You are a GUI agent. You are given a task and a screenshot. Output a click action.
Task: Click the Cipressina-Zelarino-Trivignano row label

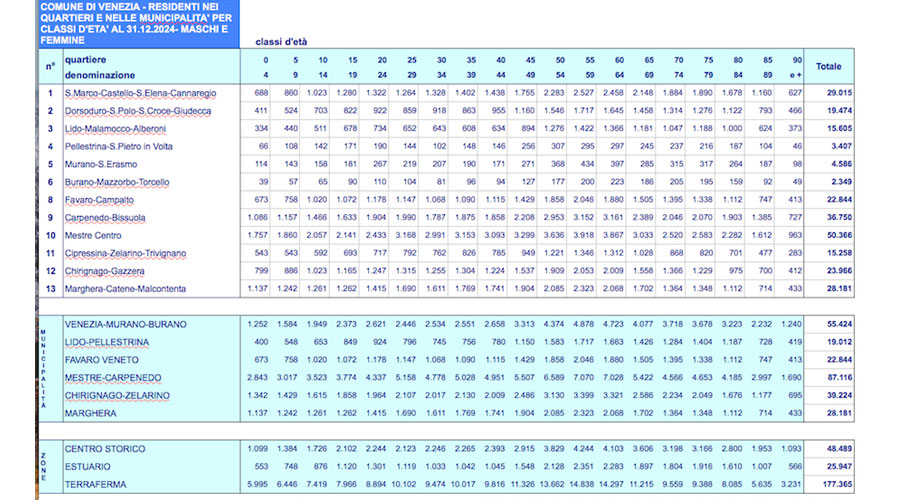[125, 253]
